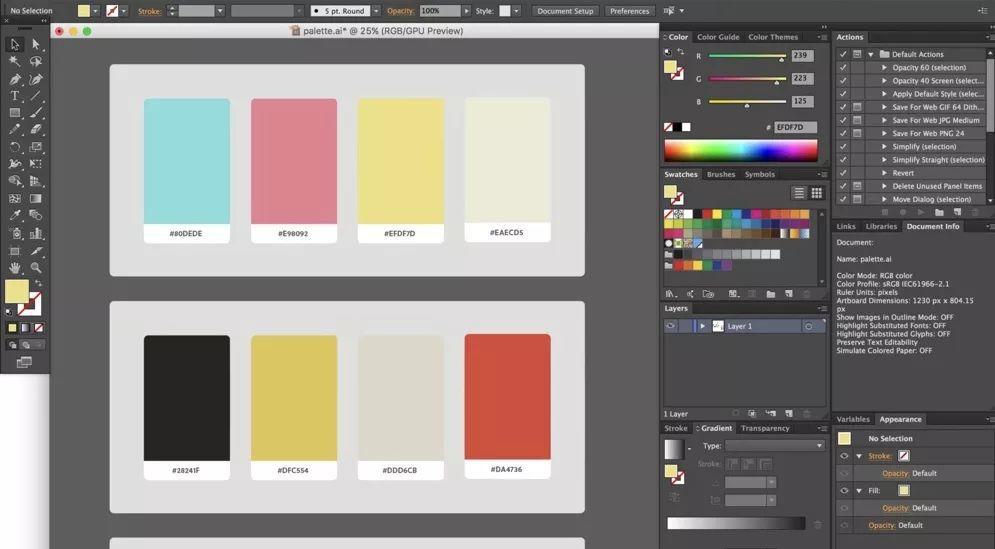
Task: Select the Pencil tool
Action: coord(15,129)
